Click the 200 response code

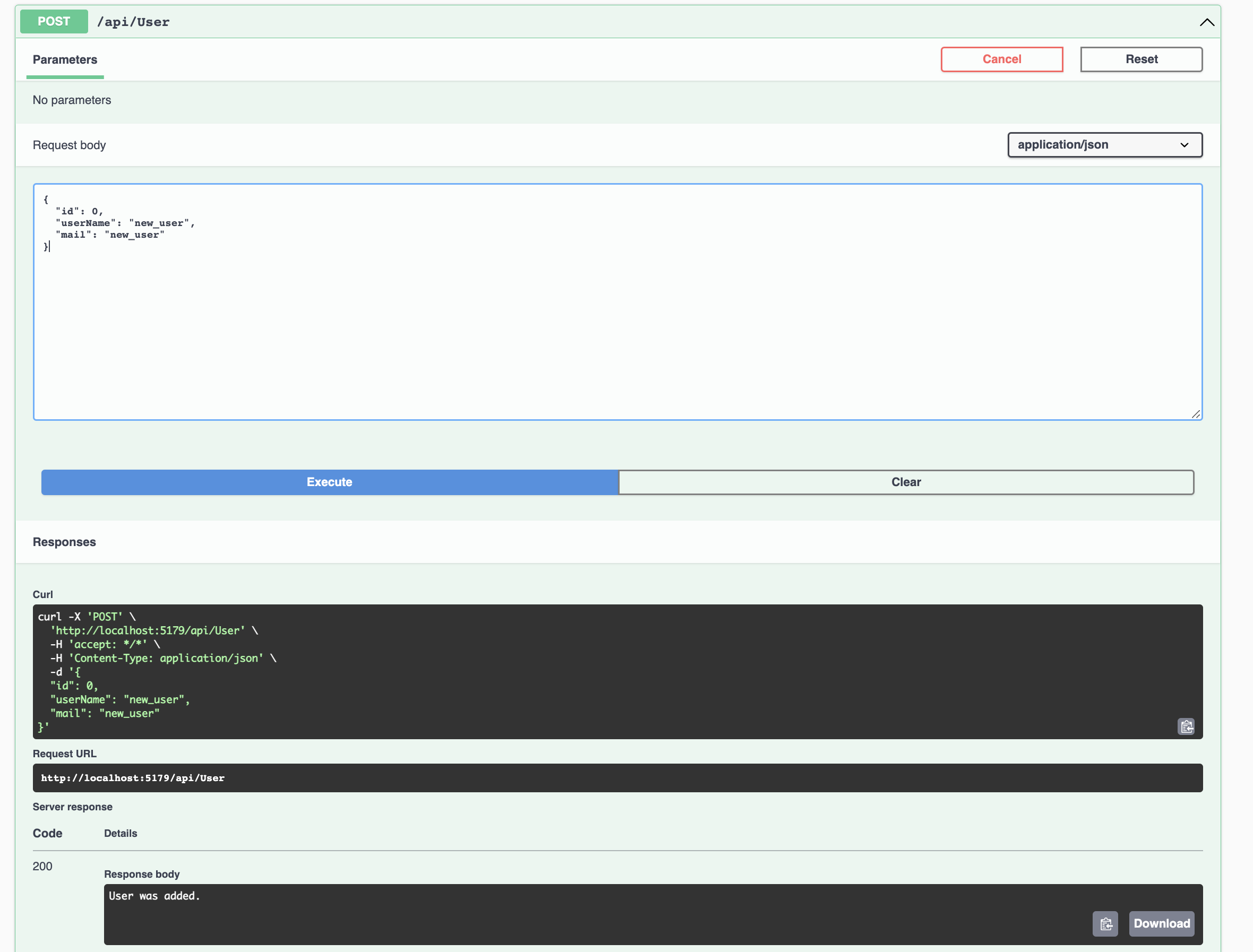pyautogui.click(x=42, y=867)
